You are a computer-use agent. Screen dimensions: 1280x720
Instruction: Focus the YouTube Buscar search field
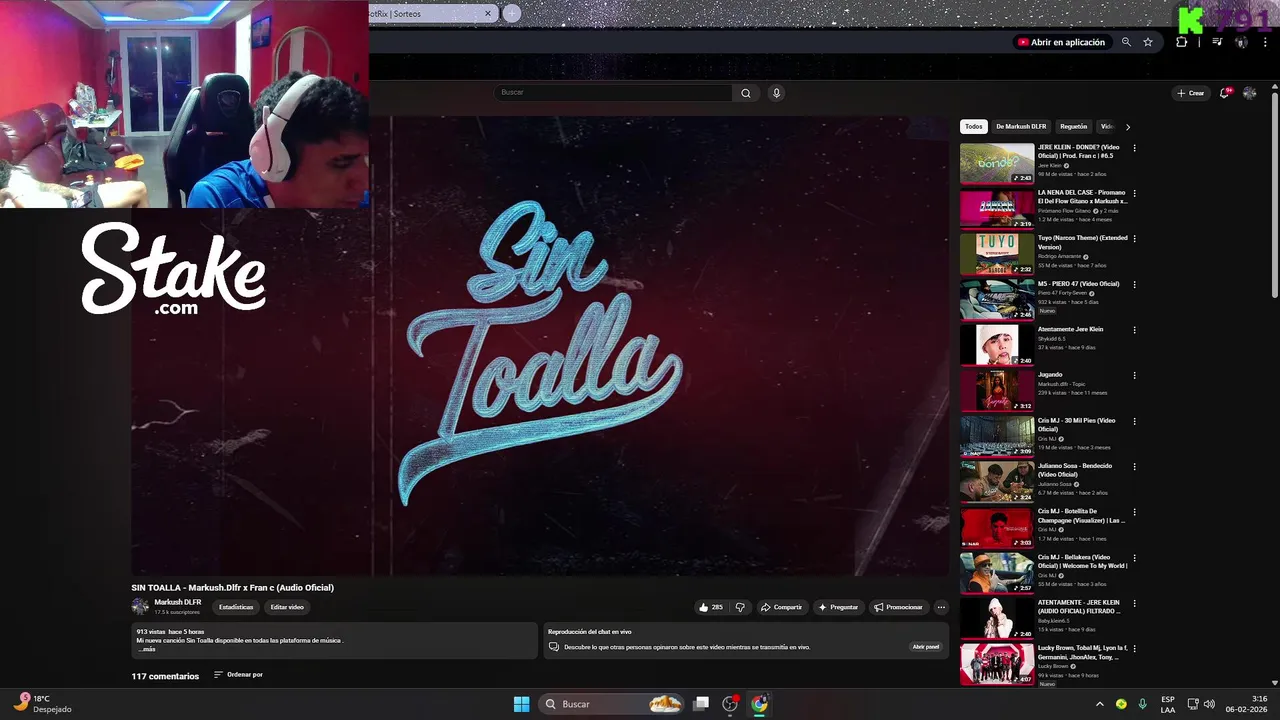[614, 93]
